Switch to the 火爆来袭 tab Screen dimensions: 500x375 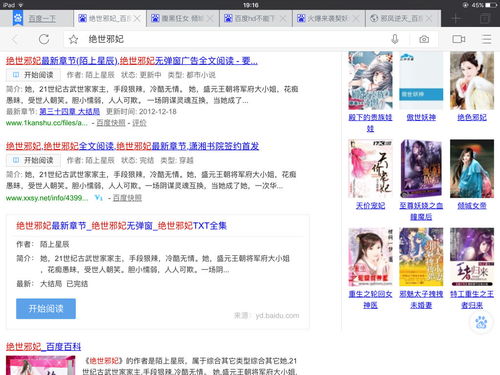click(x=329, y=19)
